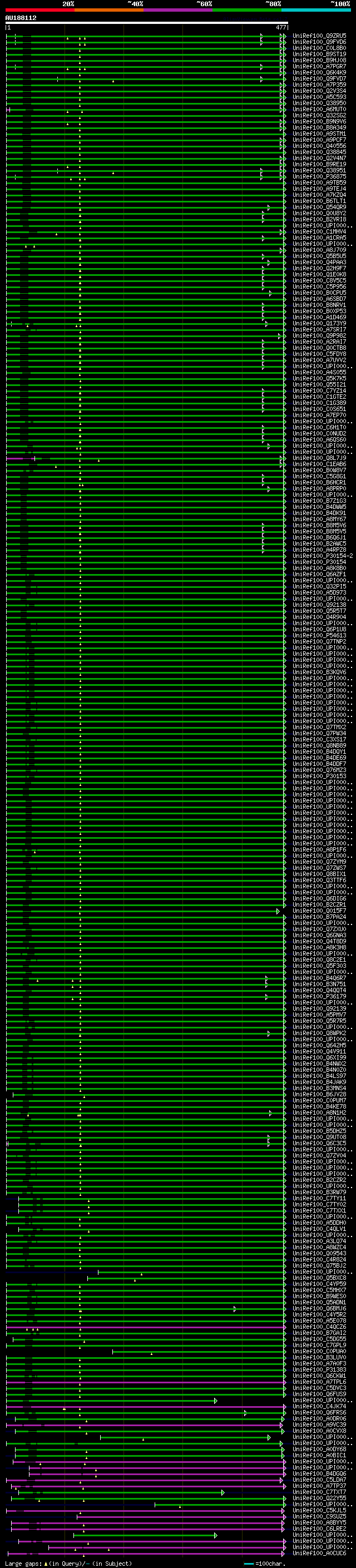This screenshot has height=1568, width=356.
Task: Select UniRef100_B8M5V6 hit
Action: coord(319,525)
